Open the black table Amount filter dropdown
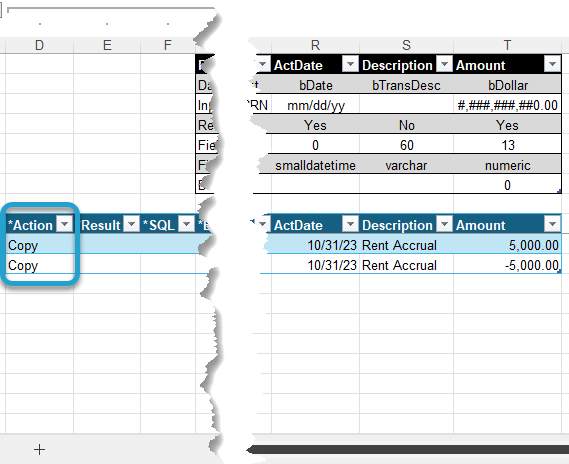The image size is (569, 464). click(552, 65)
